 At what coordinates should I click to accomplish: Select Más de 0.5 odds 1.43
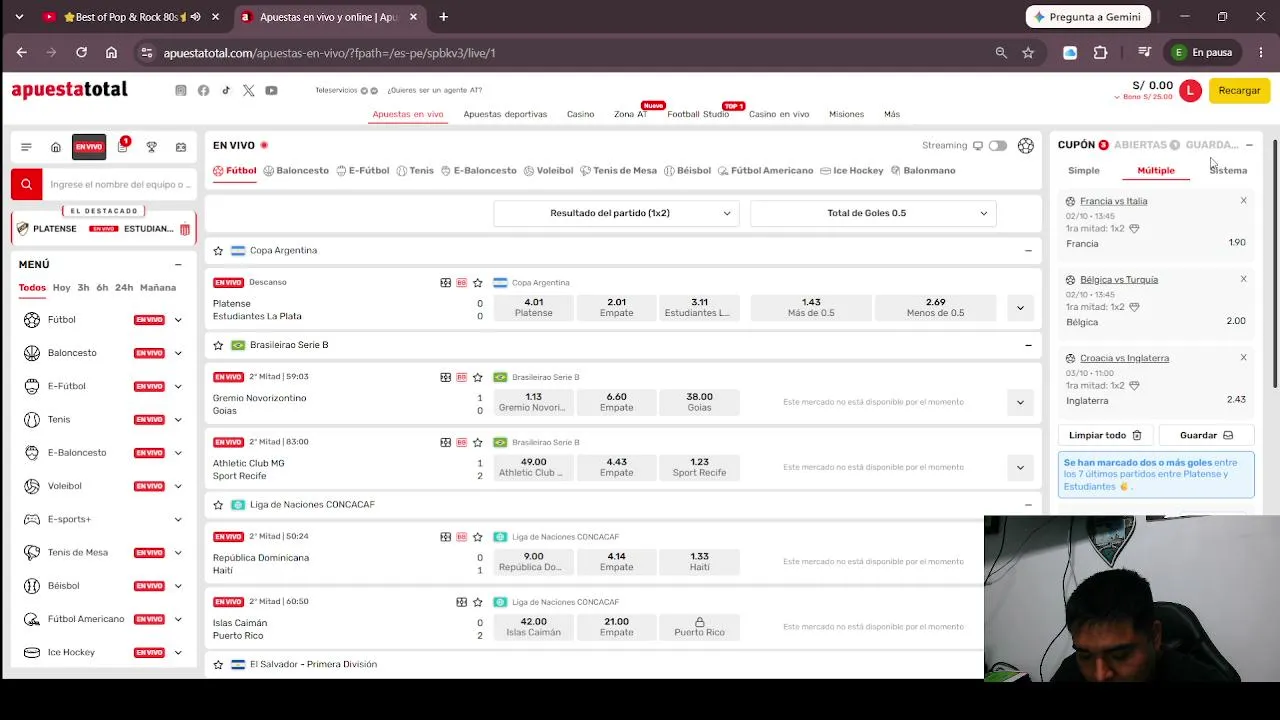811,307
